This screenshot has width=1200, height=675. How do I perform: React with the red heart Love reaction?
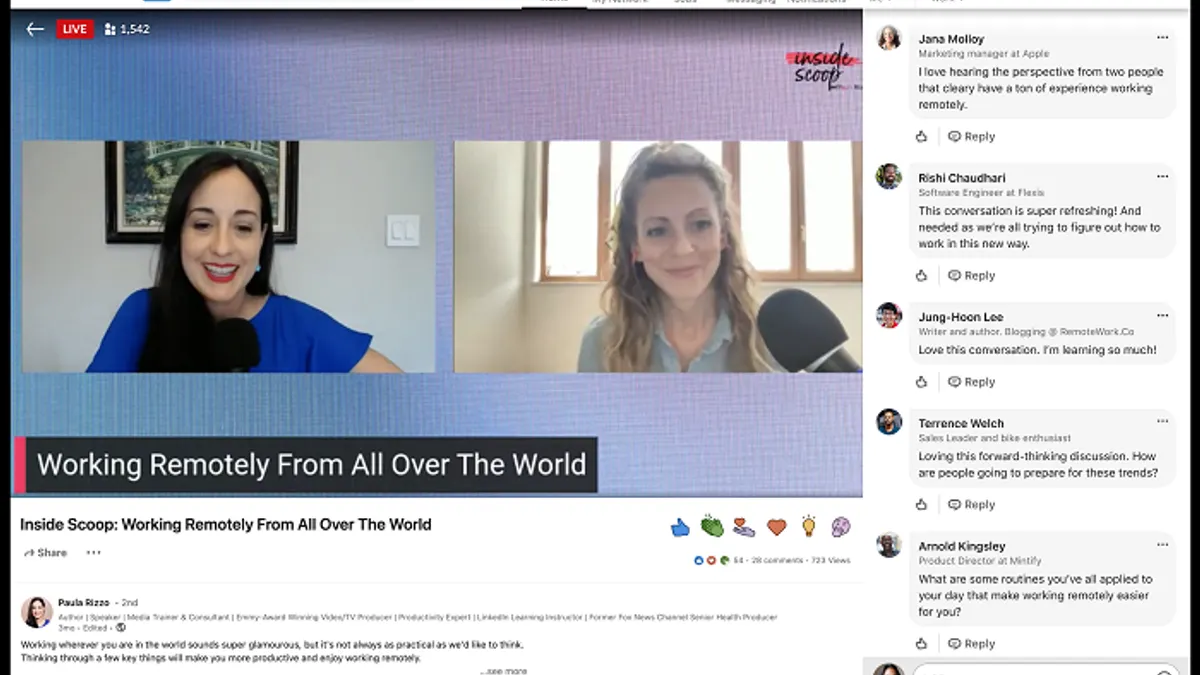(777, 527)
